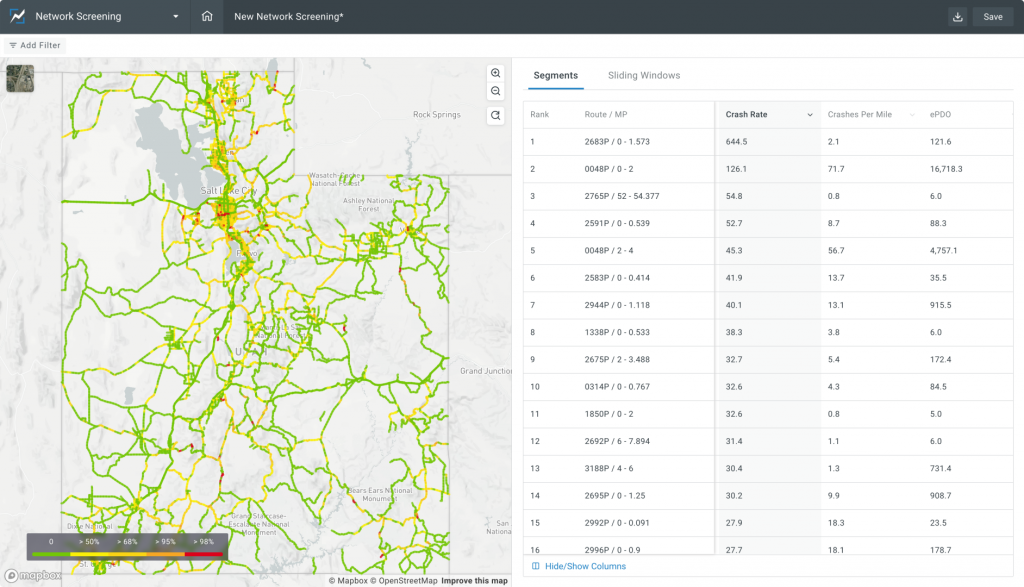
Task: Click the app logo in top-left corner
Action: (x=17, y=17)
